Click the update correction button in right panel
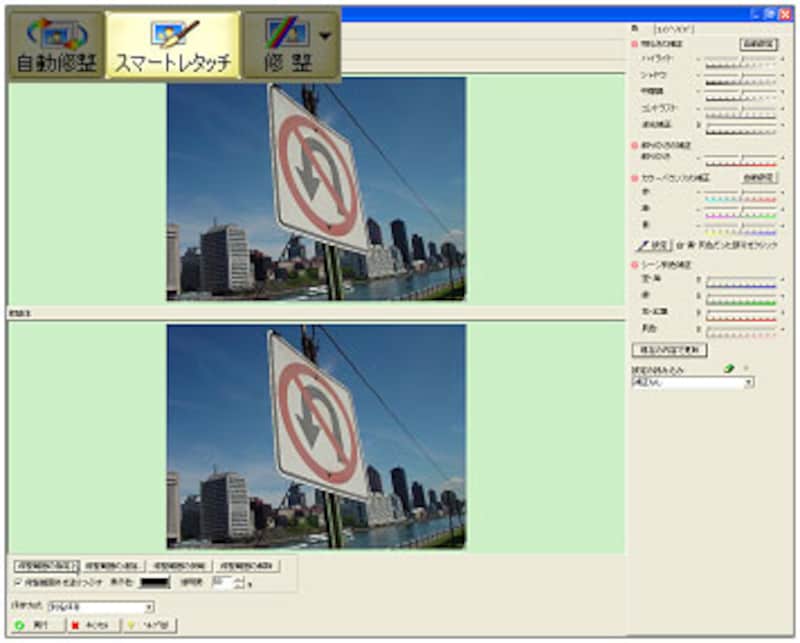Image resolution: width=800 pixels, height=643 pixels. tap(669, 350)
